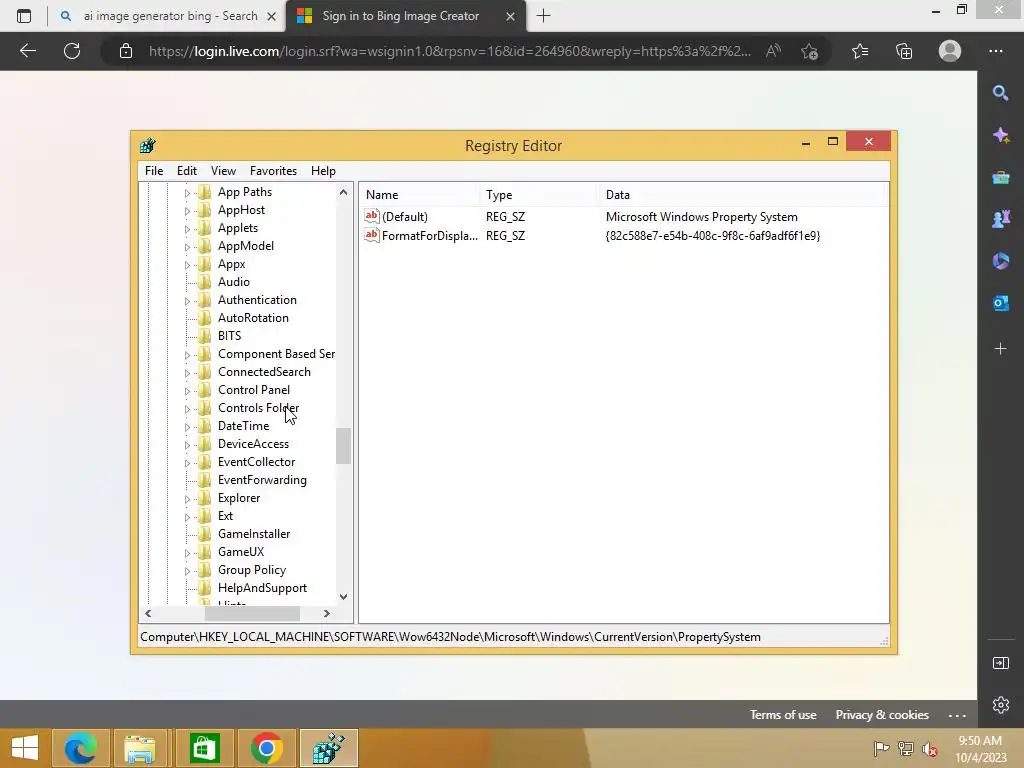Click the Registry Editor title bar icon

click(148, 145)
